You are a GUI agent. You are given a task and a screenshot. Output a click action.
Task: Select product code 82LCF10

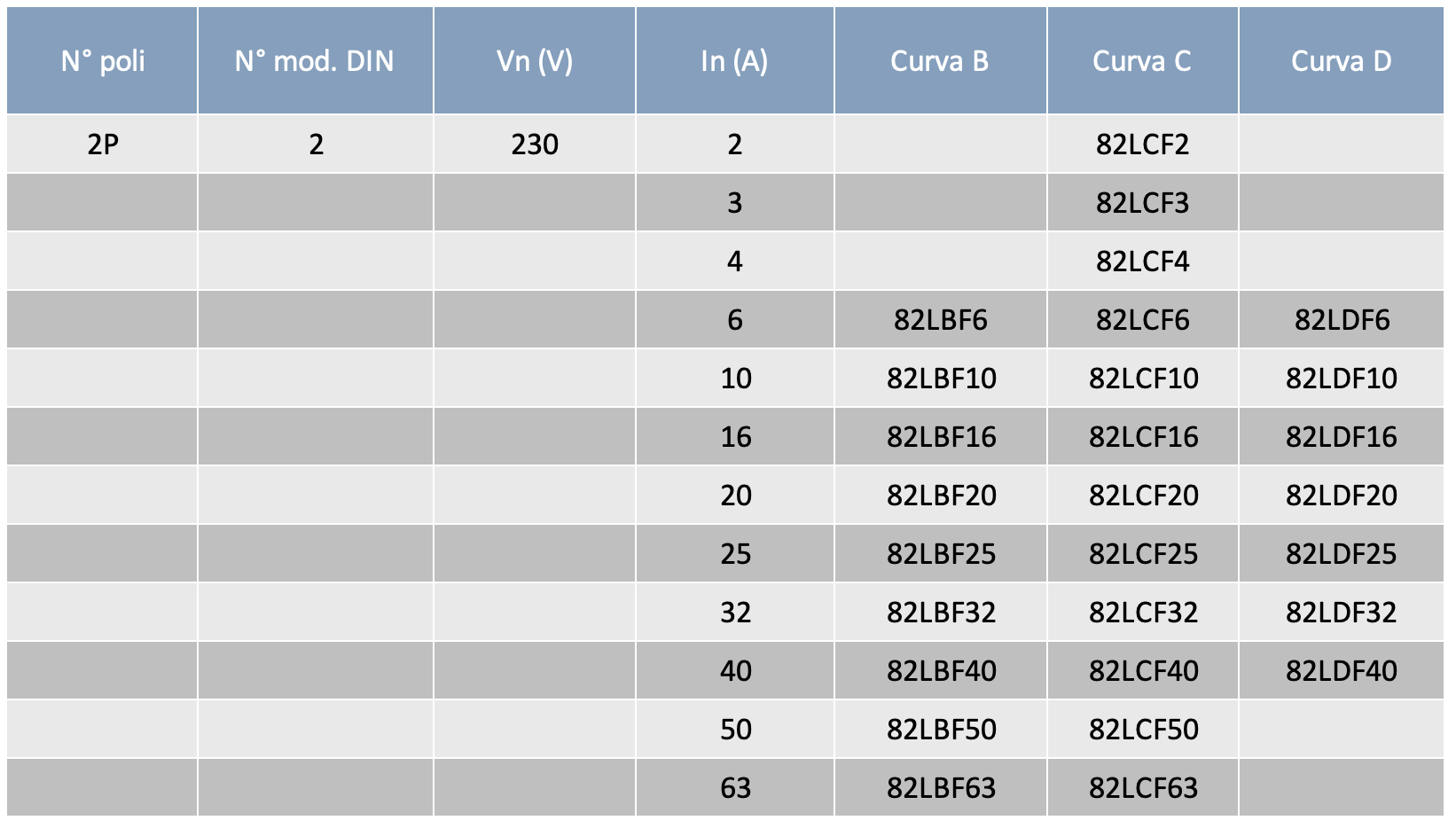click(1143, 378)
